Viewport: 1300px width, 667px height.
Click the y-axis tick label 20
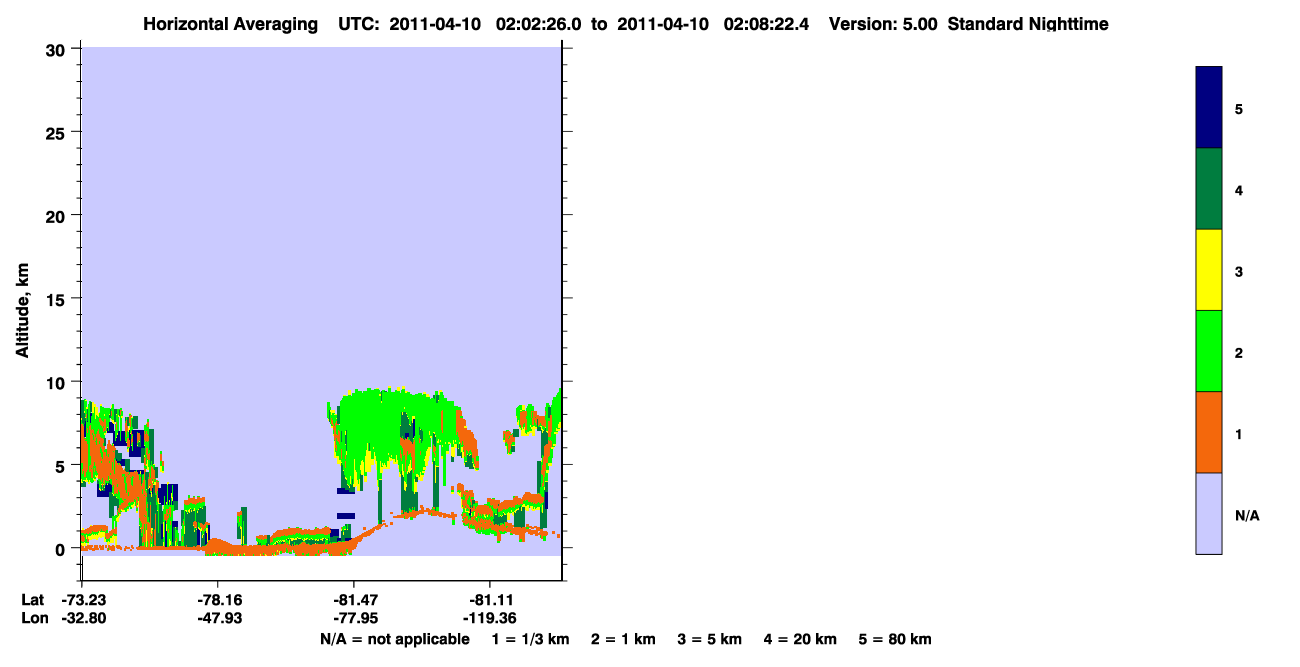point(58,215)
